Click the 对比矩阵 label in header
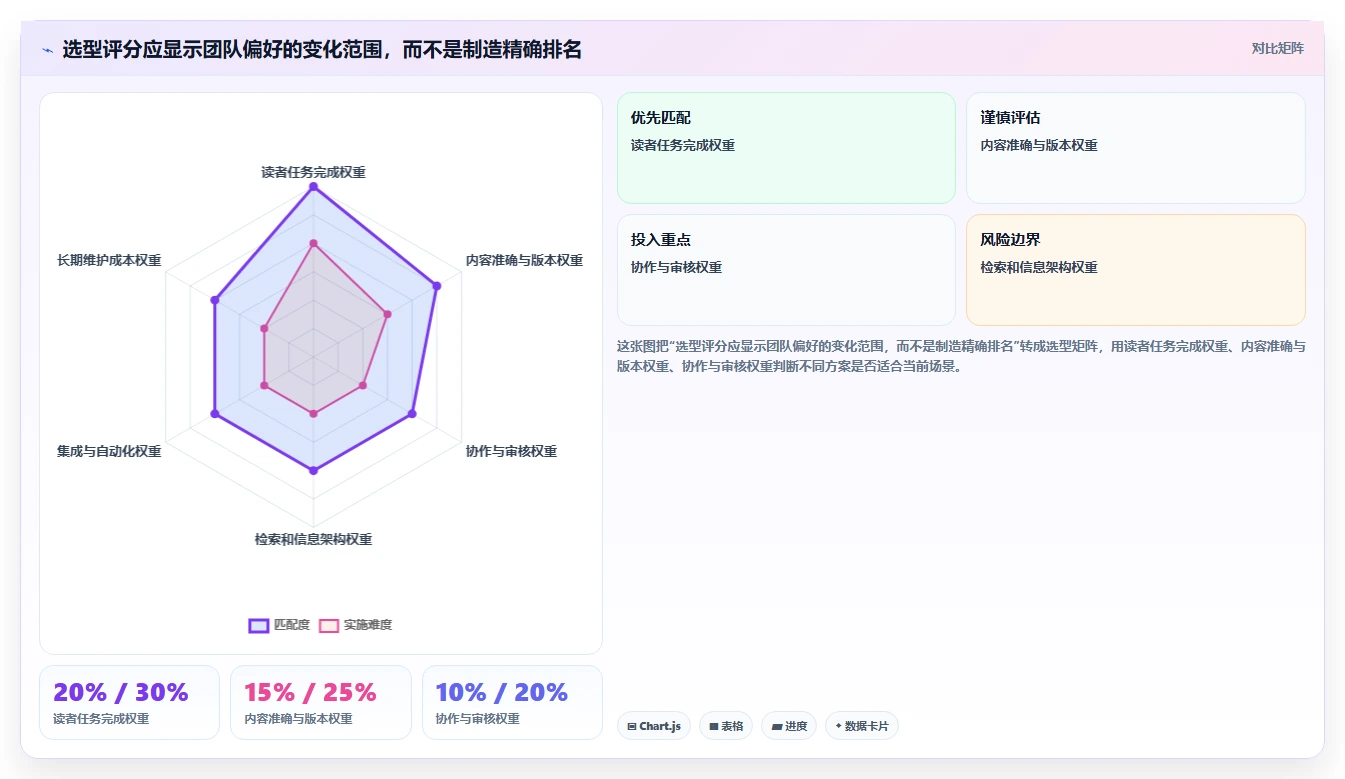 click(x=1277, y=48)
